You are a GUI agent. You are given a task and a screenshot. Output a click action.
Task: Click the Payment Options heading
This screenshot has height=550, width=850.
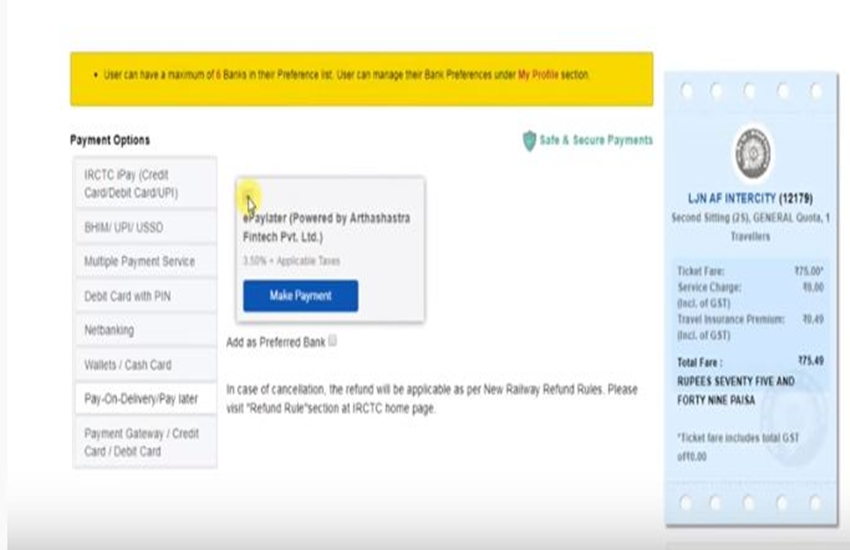[x=110, y=140]
